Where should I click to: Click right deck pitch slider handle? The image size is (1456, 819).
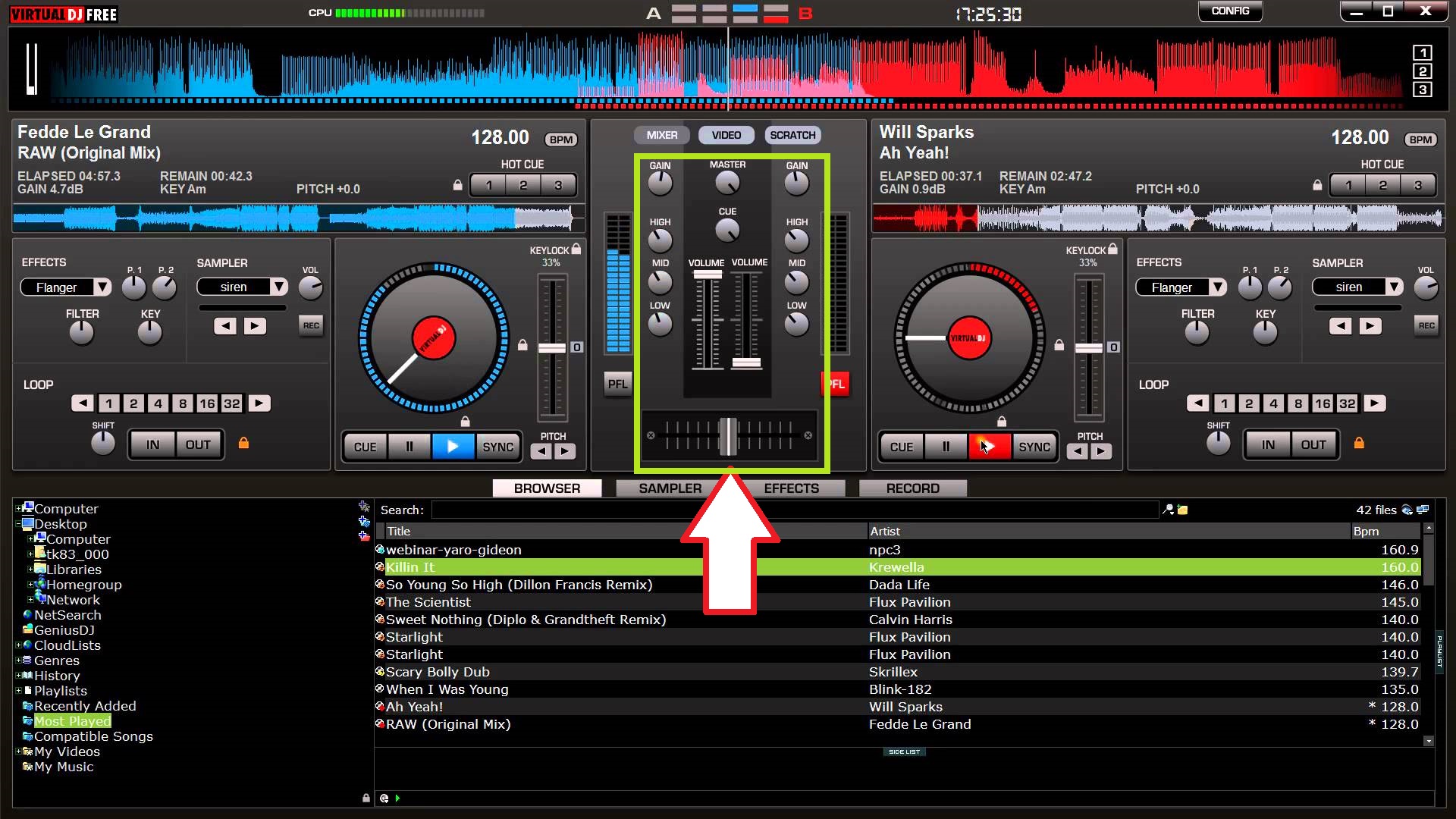tap(1089, 348)
